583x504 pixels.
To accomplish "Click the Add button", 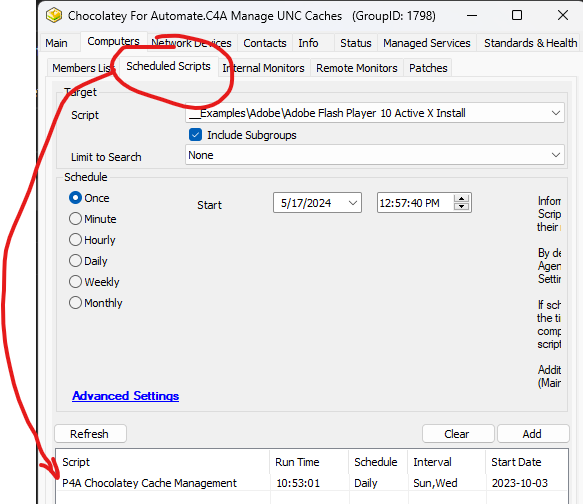I will [x=533, y=434].
